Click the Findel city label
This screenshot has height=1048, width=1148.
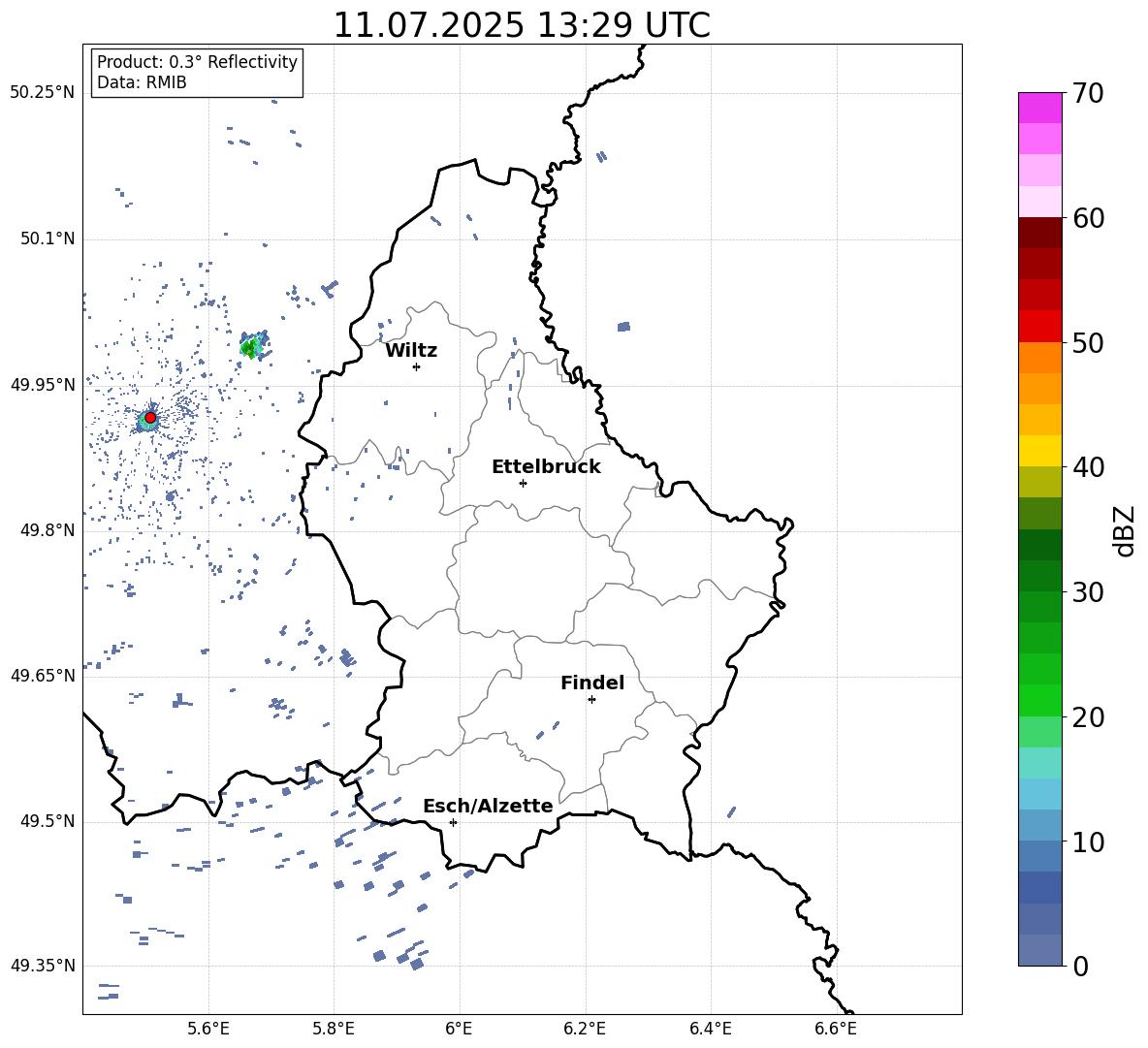[x=592, y=683]
